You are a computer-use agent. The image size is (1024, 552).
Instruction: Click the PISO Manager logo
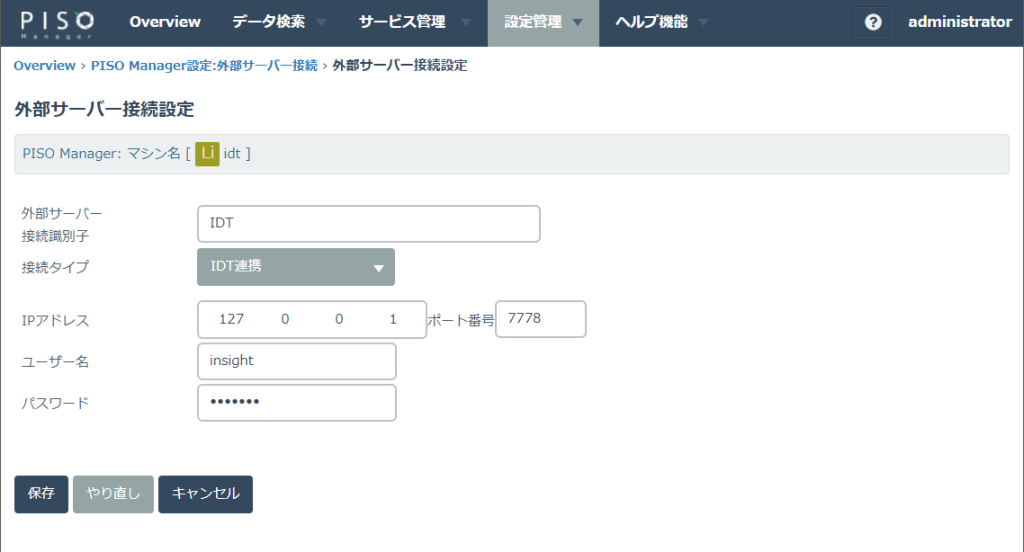pyautogui.click(x=57, y=24)
